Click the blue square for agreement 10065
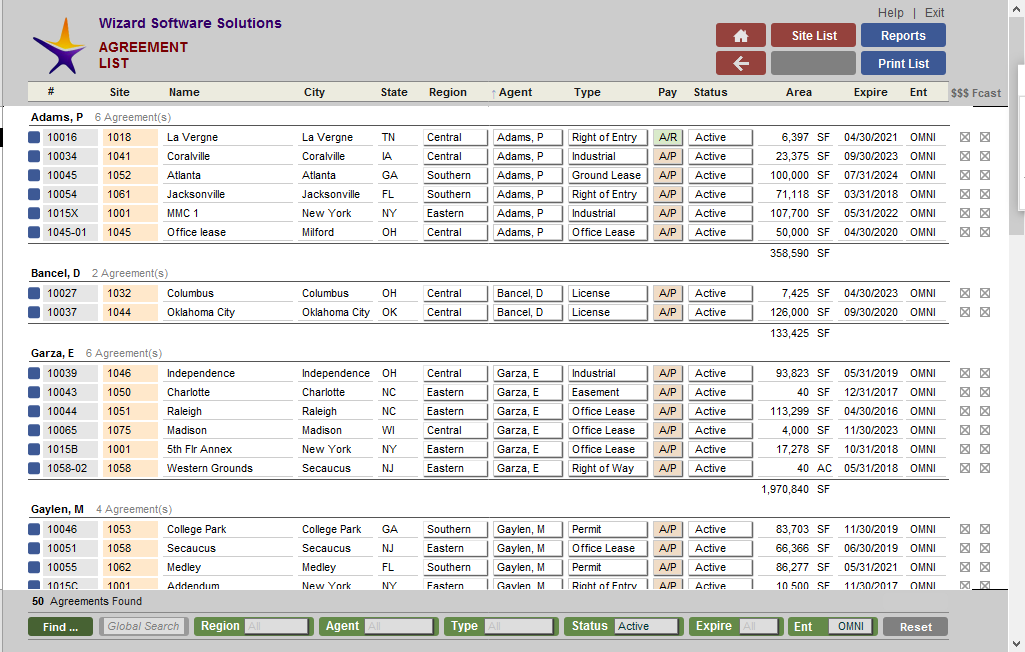The width and height of the screenshot is (1025, 652). pos(34,430)
